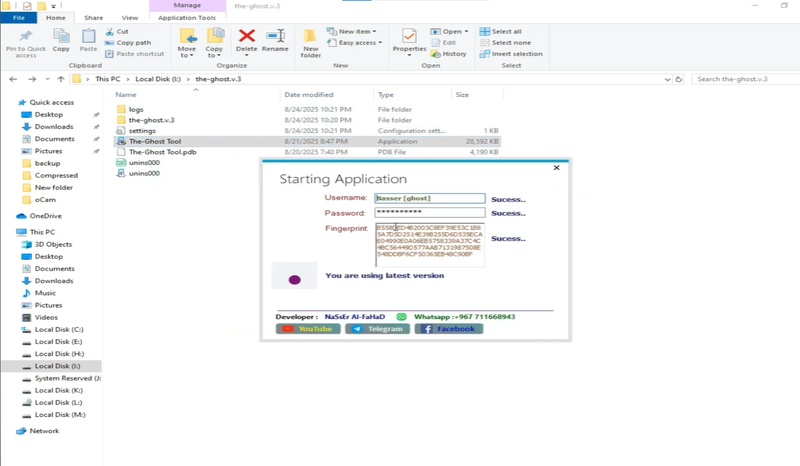800x466 pixels.
Task: Select Local Disk (I:) in sidebar
Action: (57, 366)
